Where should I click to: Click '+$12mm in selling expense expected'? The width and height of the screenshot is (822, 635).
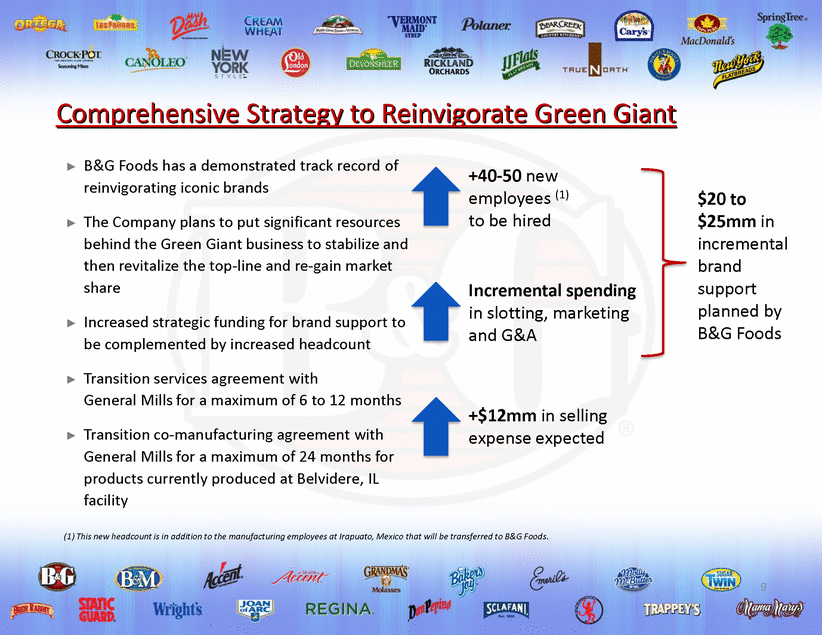537,426
